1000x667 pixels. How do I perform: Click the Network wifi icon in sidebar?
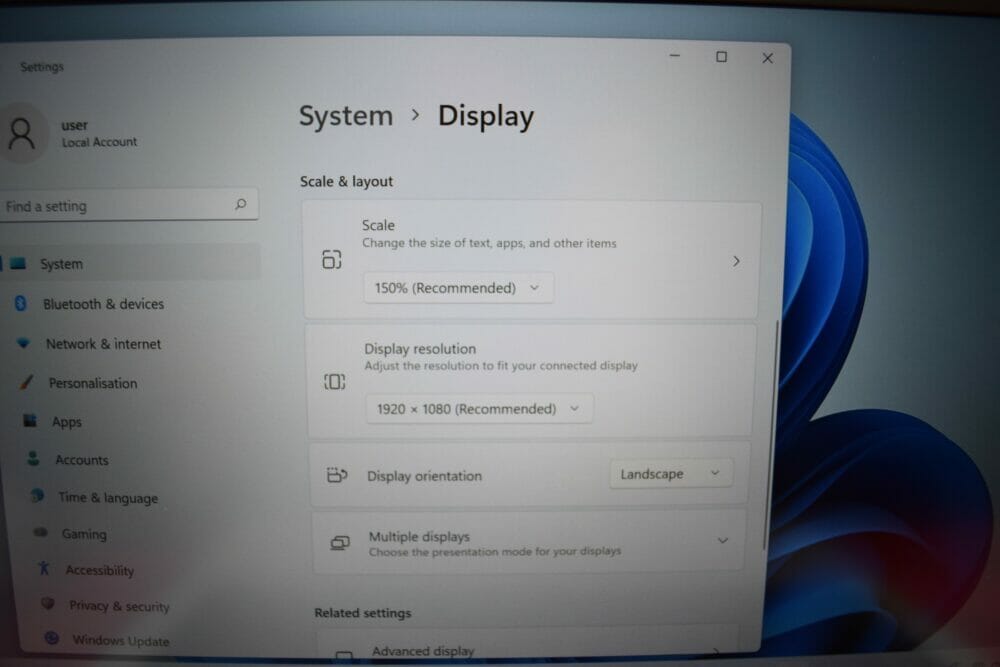24,343
